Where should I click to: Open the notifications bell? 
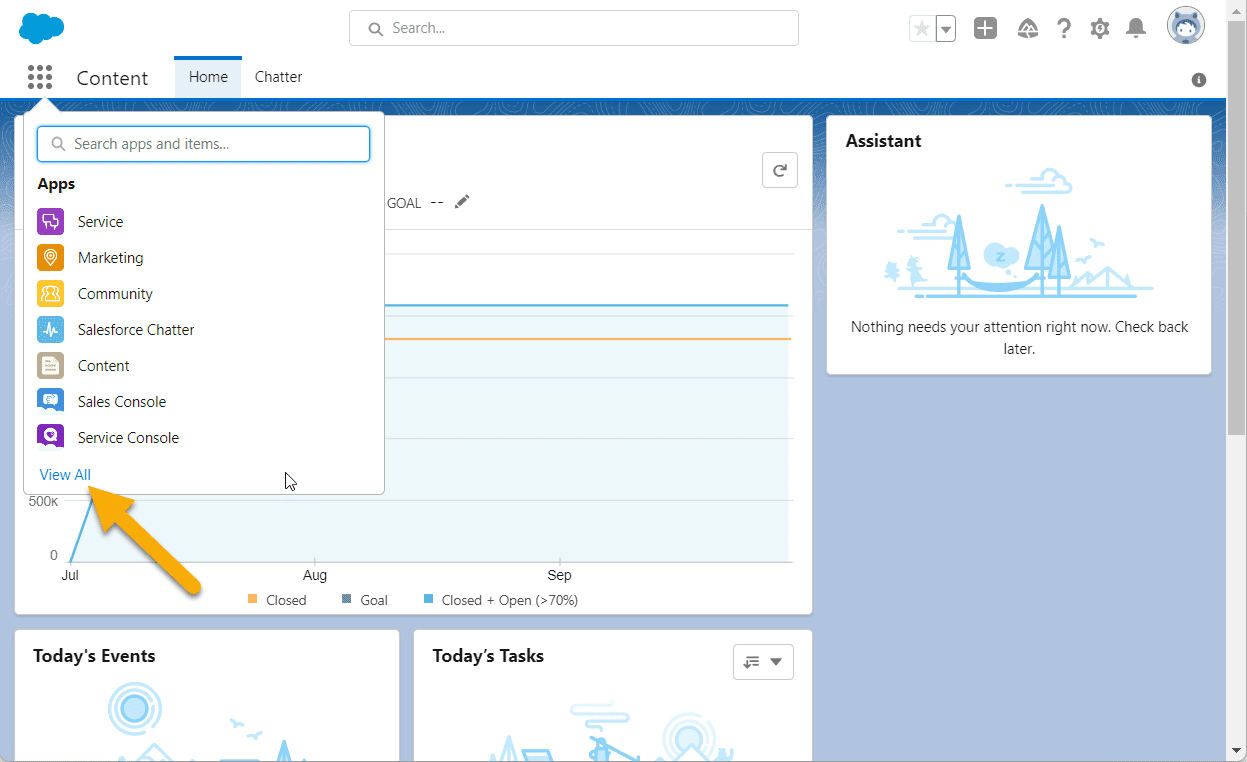1135,28
